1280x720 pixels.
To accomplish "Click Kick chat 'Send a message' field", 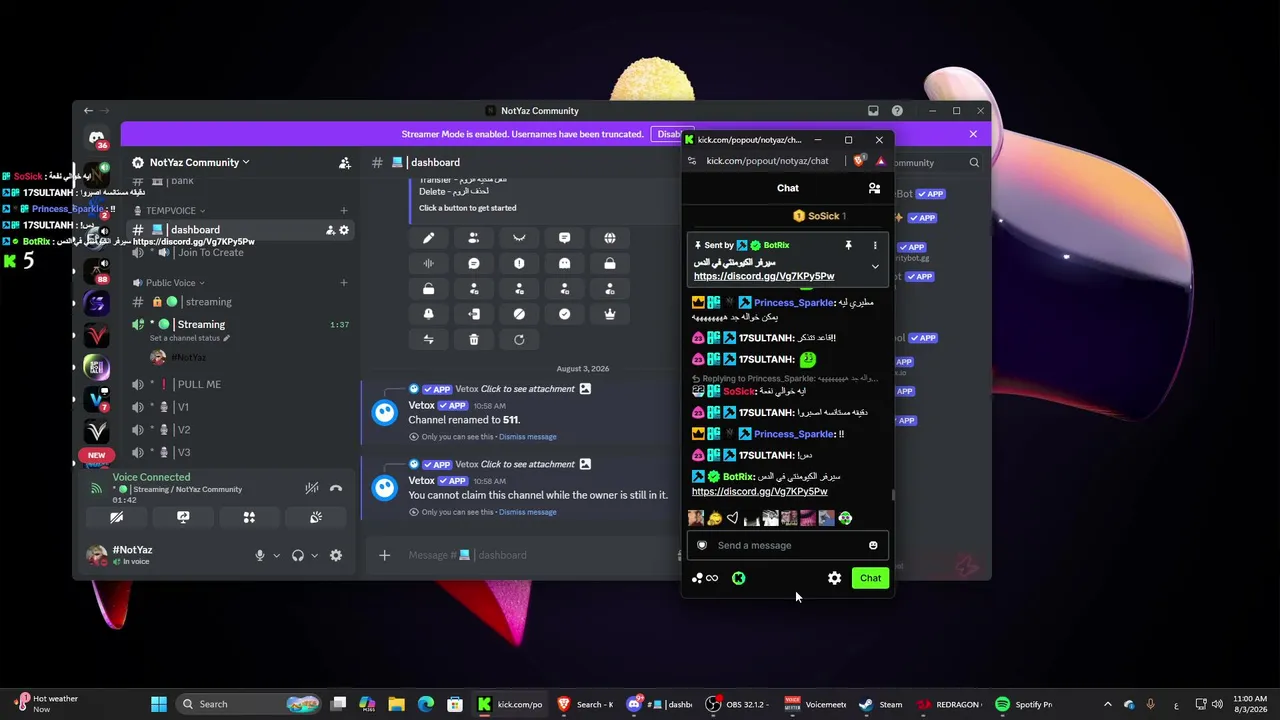I will [786, 545].
